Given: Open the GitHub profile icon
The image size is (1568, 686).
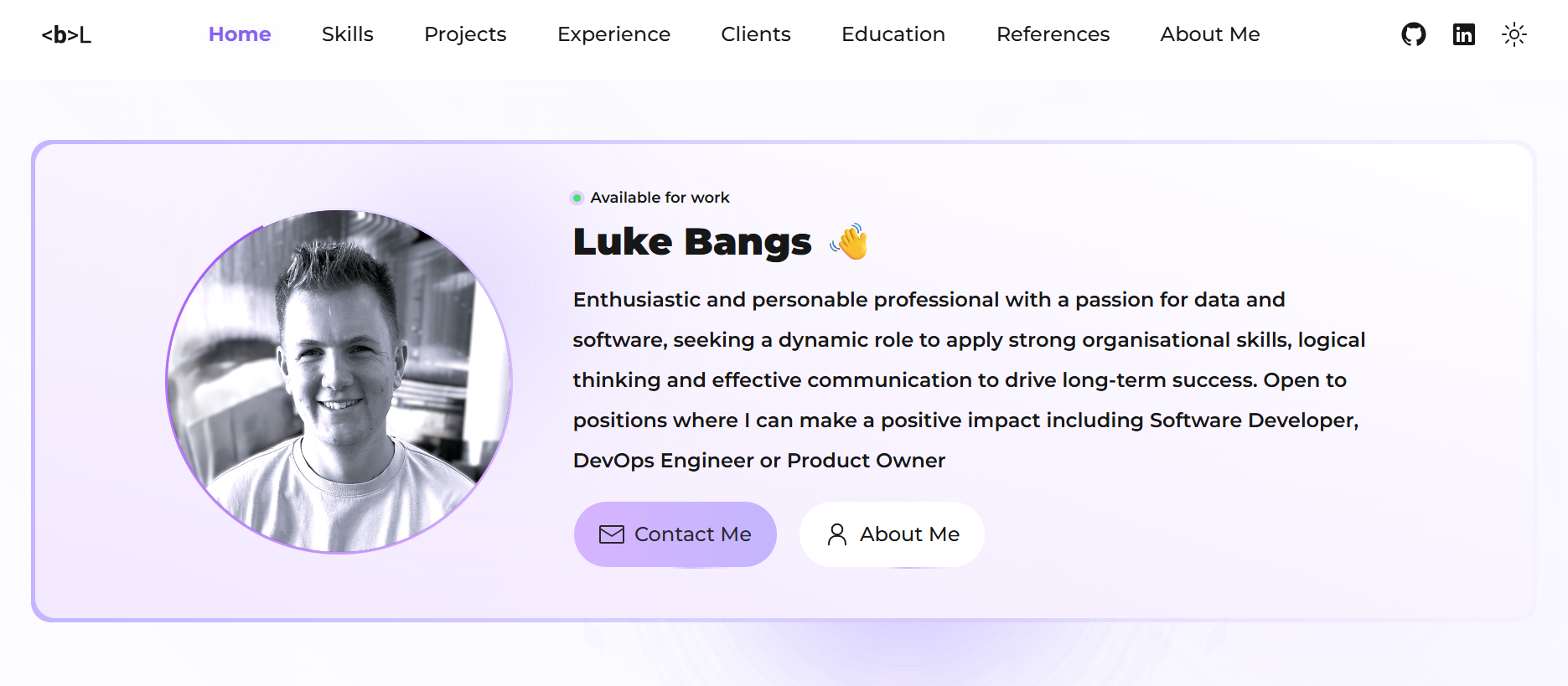Looking at the screenshot, I should click(x=1413, y=34).
